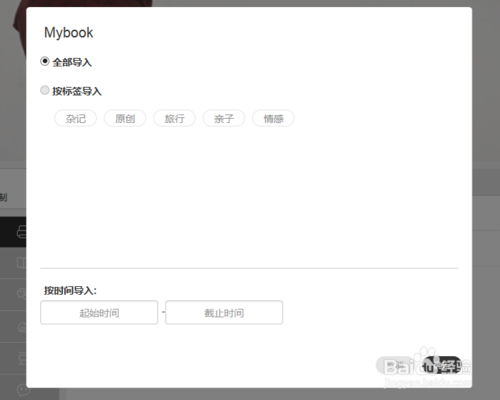The height and width of the screenshot is (400, 500).
Task: Click the sidebar chat bubbles icon below book
Action: tap(21, 294)
